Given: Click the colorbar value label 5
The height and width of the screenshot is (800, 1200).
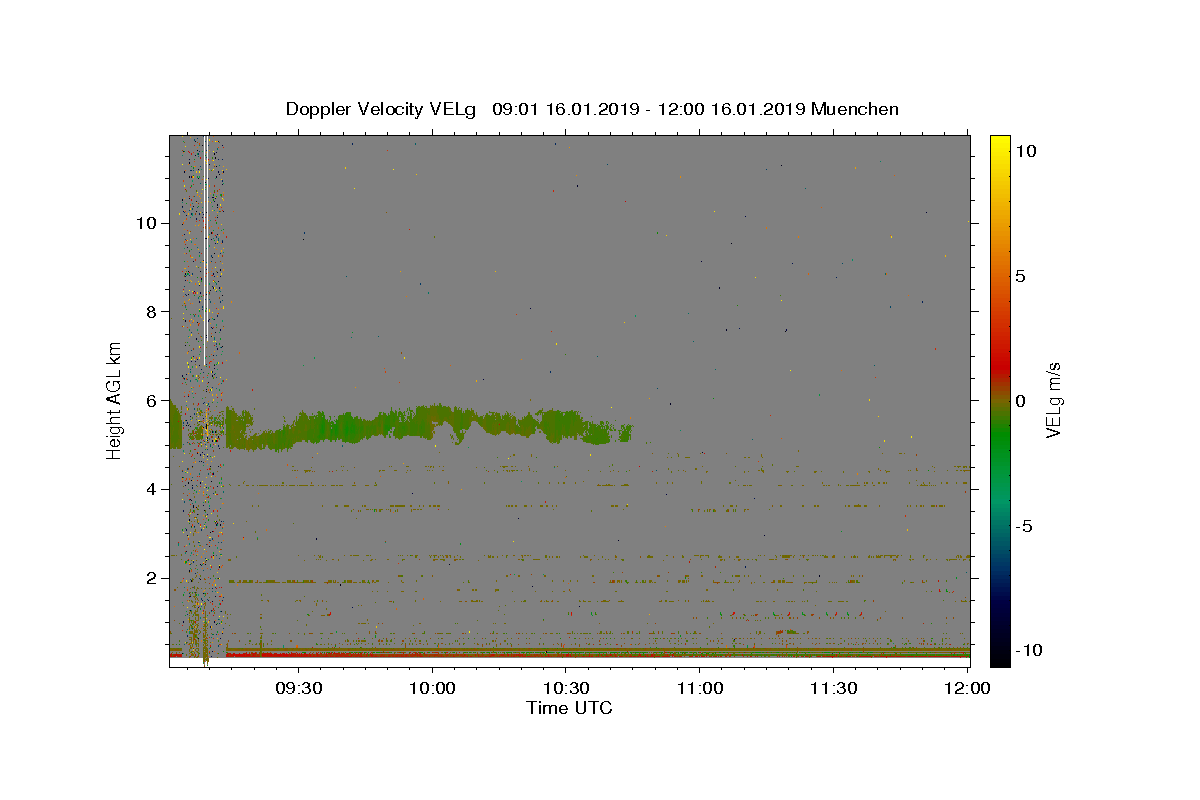Looking at the screenshot, I should pos(1020,276).
